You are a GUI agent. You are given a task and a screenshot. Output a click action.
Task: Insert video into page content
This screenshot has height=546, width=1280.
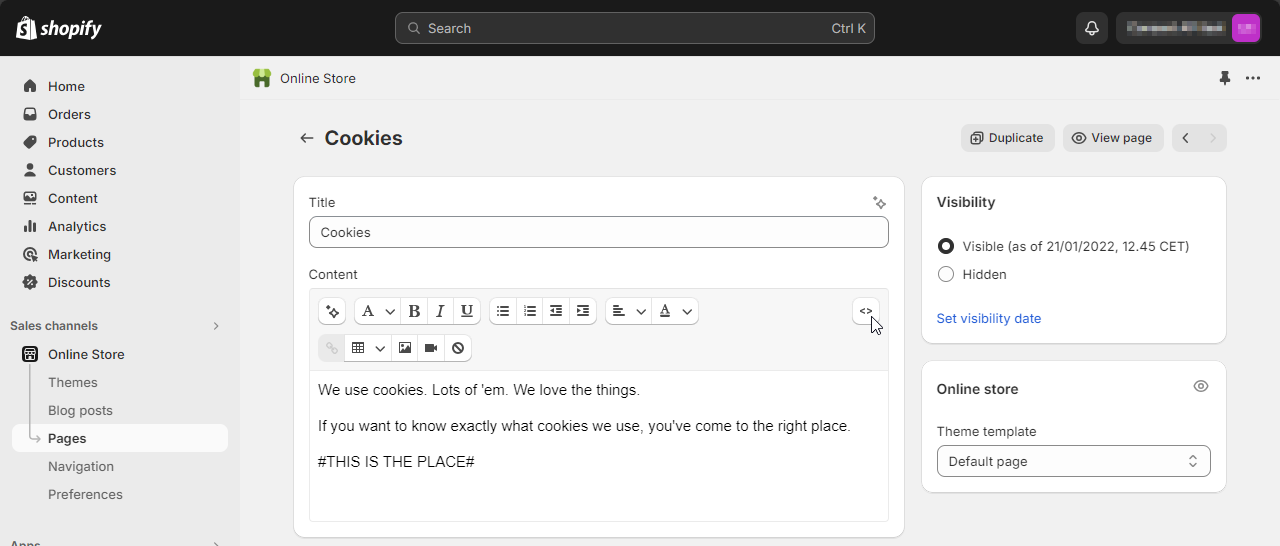coord(431,348)
